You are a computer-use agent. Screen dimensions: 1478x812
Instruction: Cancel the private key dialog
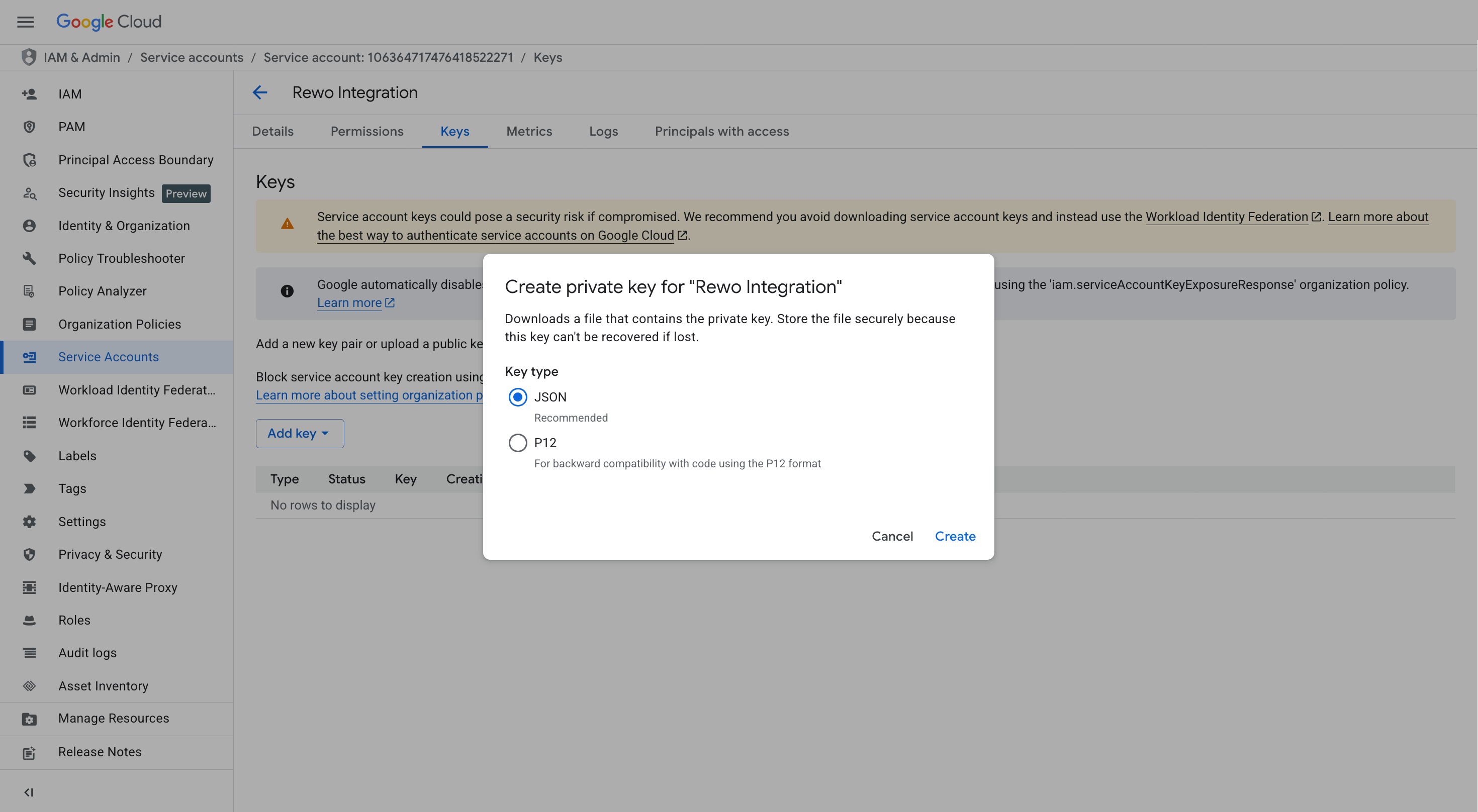coord(892,536)
